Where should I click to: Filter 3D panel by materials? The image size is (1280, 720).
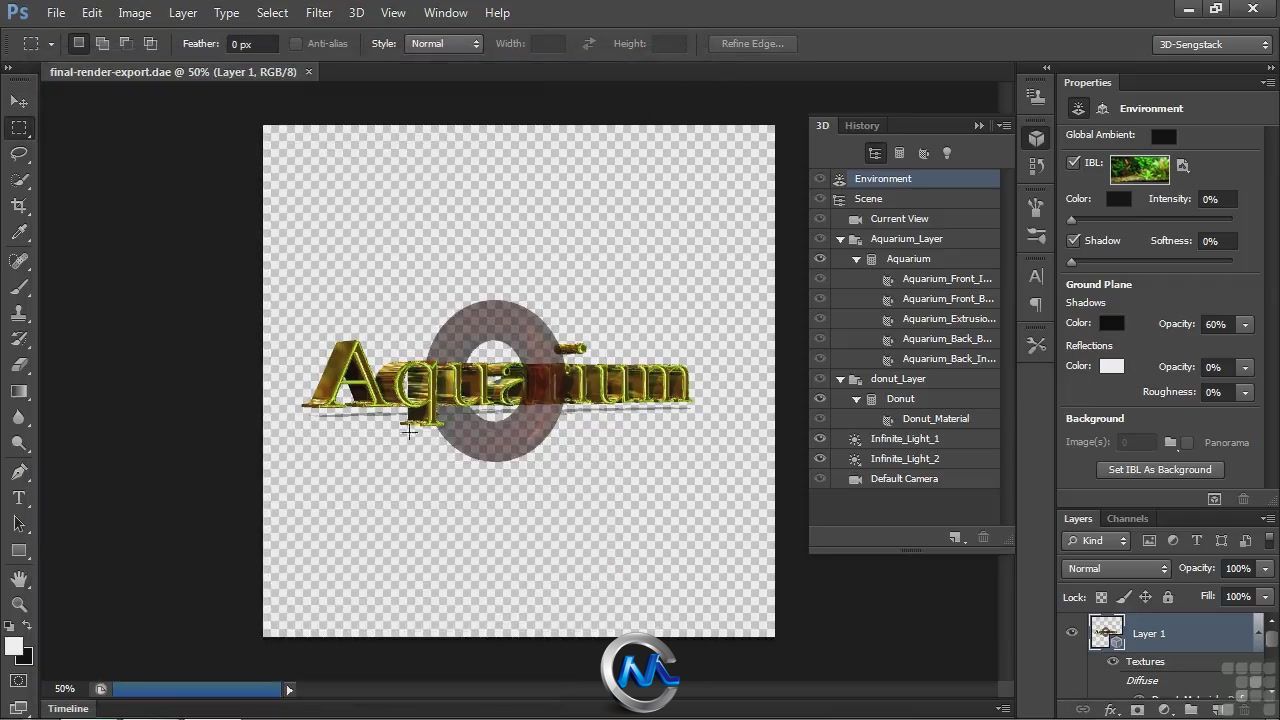[923, 153]
